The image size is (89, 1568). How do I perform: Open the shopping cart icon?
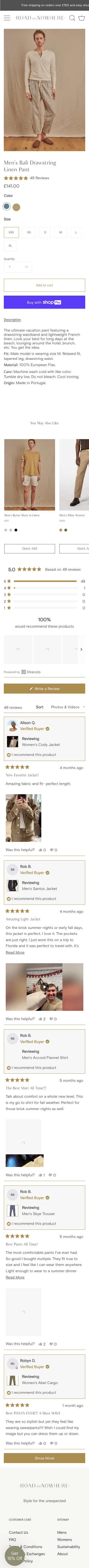point(82,18)
